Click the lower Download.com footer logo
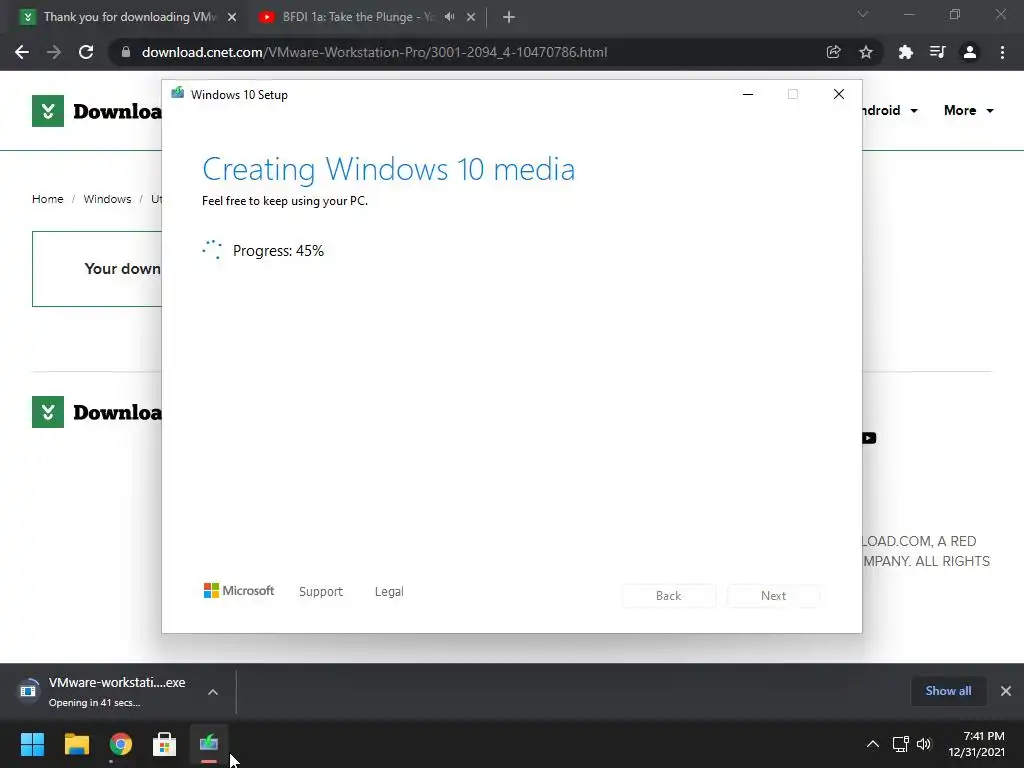Viewport: 1024px width, 768px height. tap(48, 412)
